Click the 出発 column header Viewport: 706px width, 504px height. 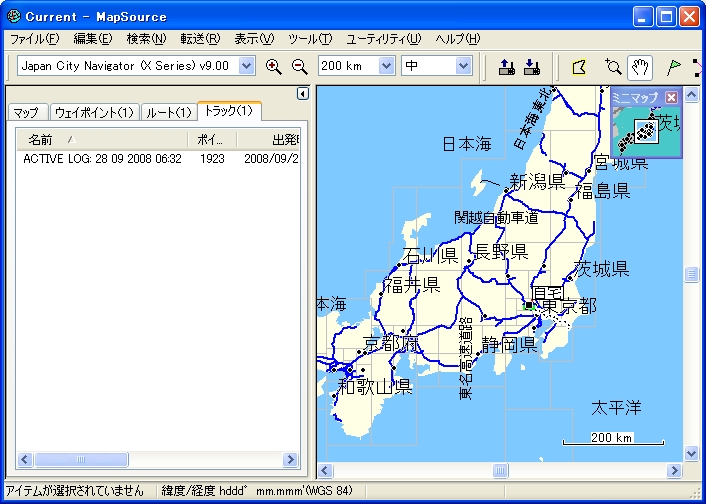(268, 140)
